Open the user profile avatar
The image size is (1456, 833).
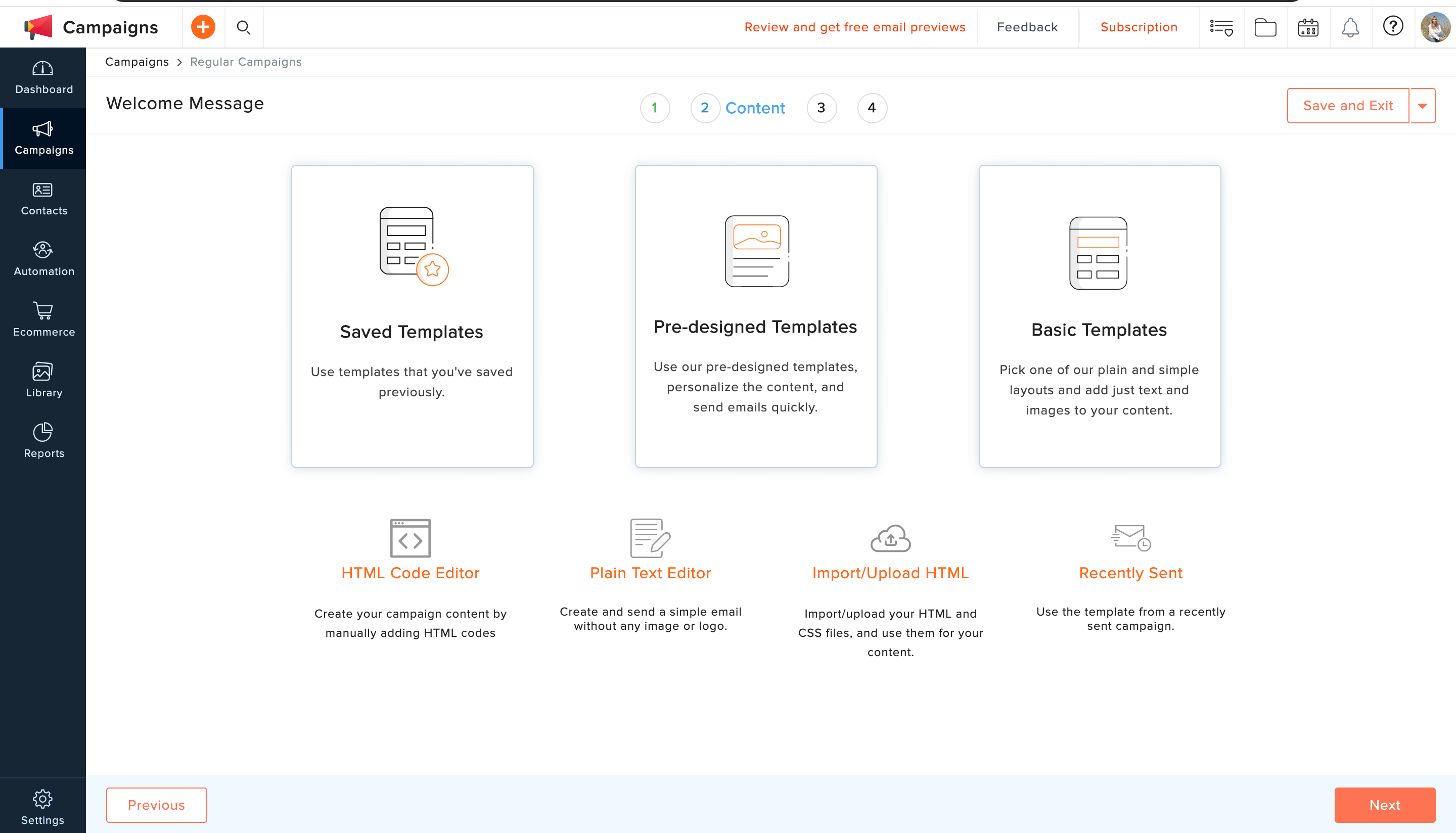click(1435, 27)
